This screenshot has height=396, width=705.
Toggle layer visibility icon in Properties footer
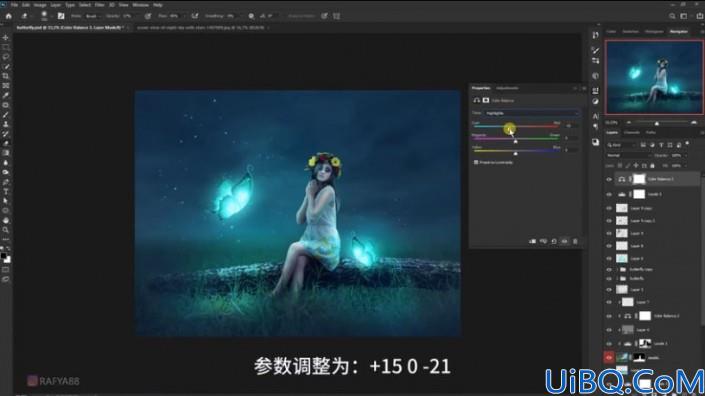(565, 241)
